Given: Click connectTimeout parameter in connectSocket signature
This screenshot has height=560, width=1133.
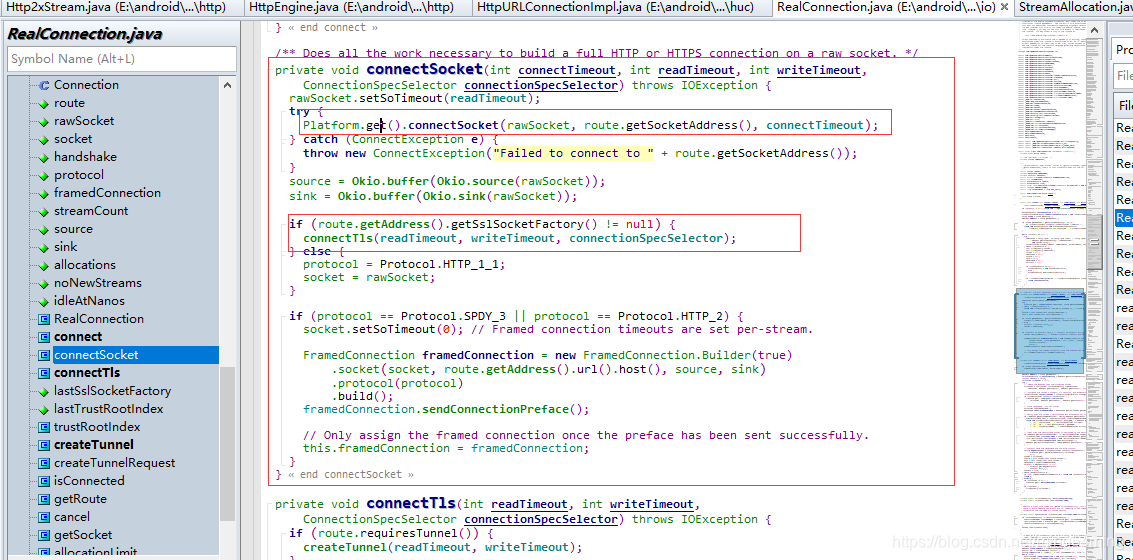Looking at the screenshot, I should click(567, 70).
